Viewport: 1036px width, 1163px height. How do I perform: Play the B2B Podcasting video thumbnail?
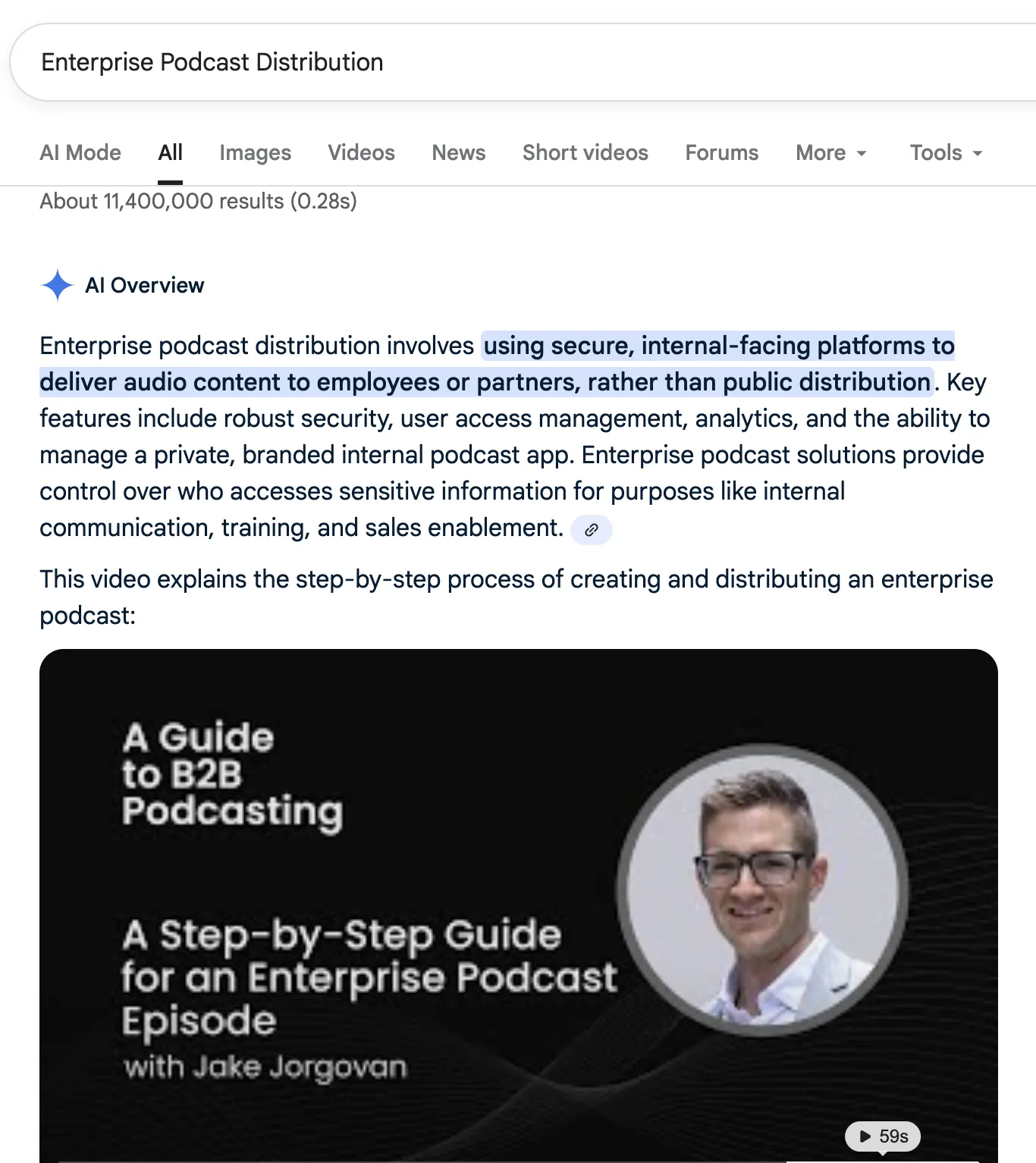[519, 905]
